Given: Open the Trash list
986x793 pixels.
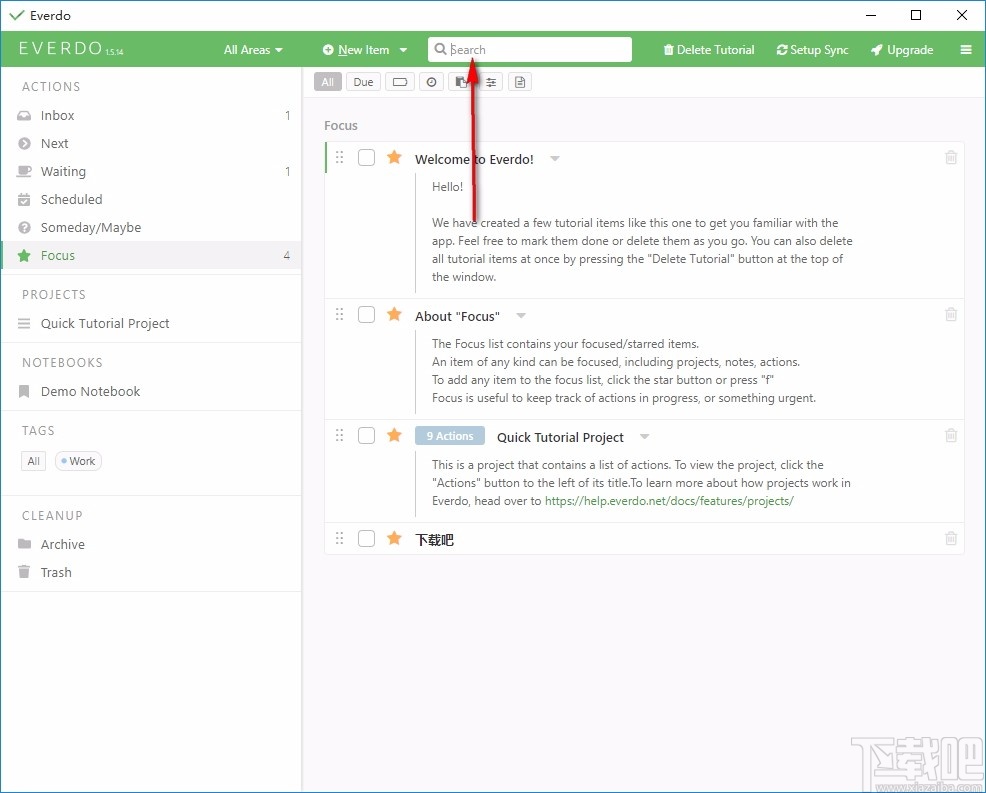Looking at the screenshot, I should point(151,572).
